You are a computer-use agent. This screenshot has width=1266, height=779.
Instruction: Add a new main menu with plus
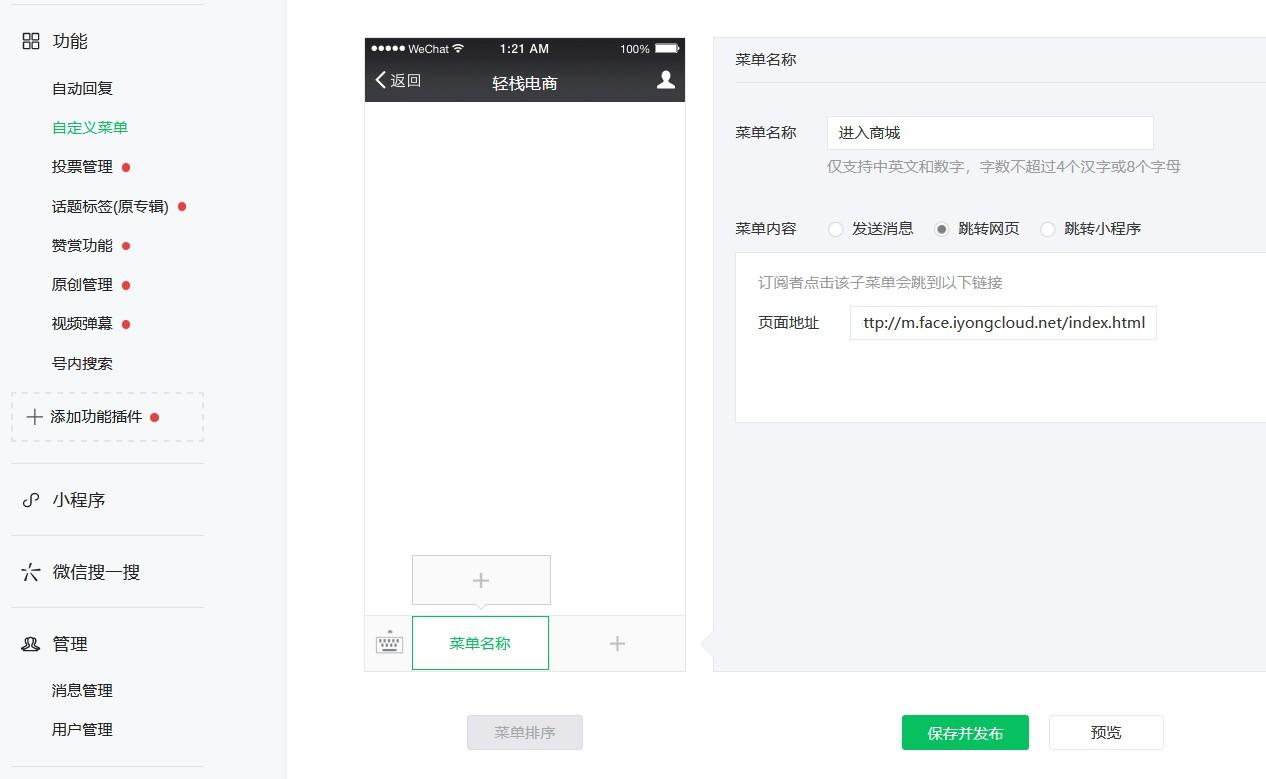(617, 644)
